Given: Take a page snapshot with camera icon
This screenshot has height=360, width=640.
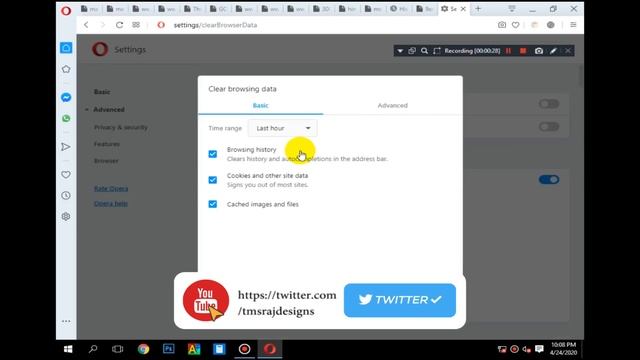Looking at the screenshot, I should [502, 25].
